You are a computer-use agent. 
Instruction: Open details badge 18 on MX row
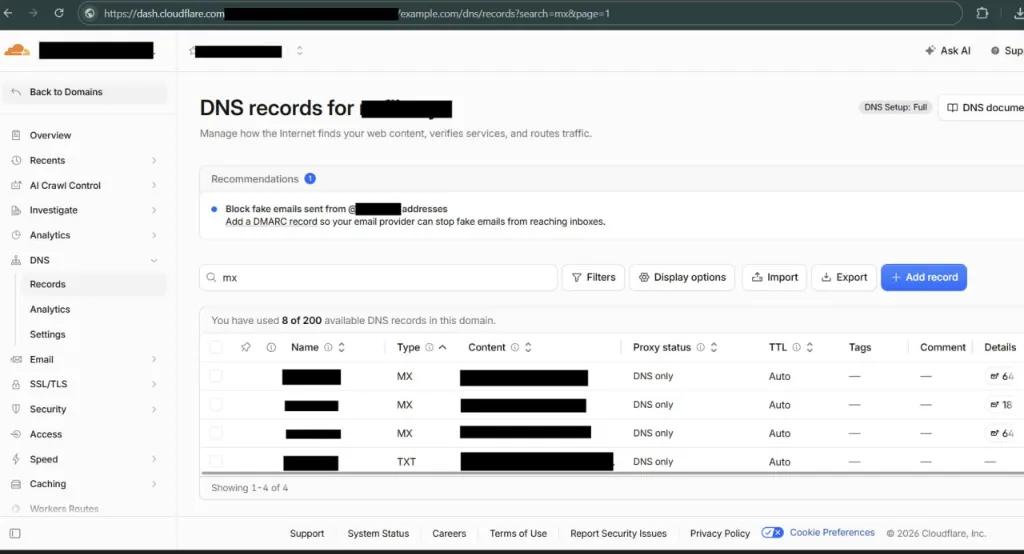[1001, 405]
